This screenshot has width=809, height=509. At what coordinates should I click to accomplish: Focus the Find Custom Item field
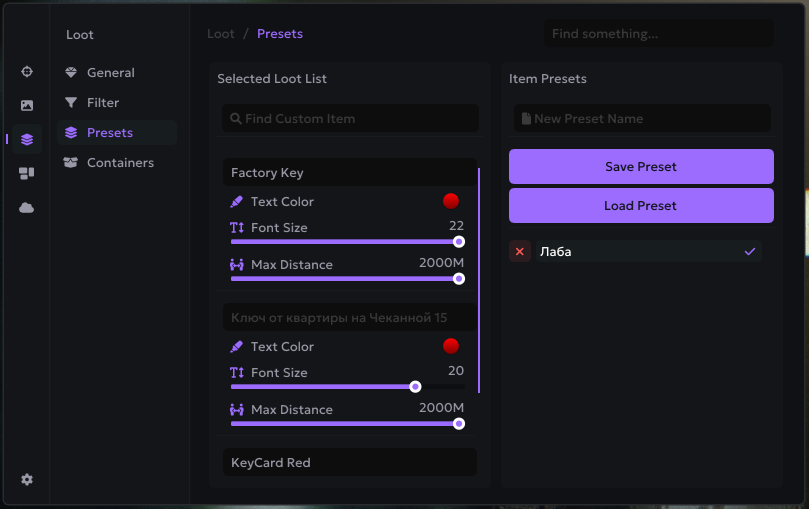[350, 119]
